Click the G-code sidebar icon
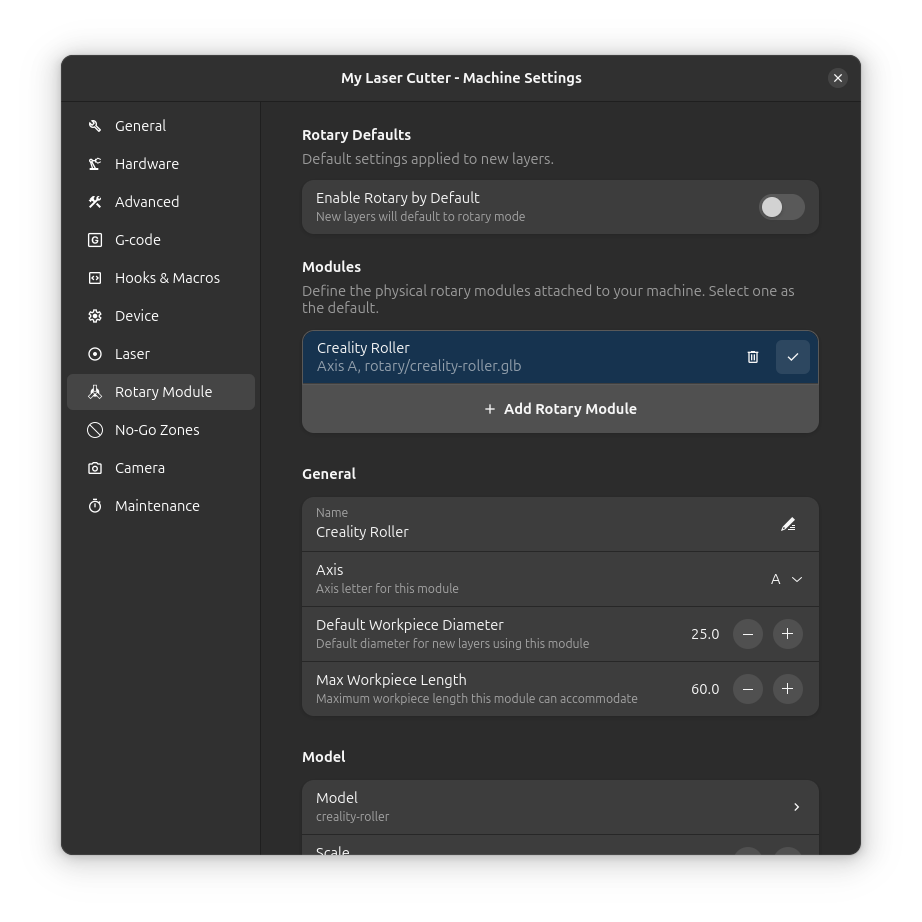The height and width of the screenshot is (922, 922). tap(94, 240)
